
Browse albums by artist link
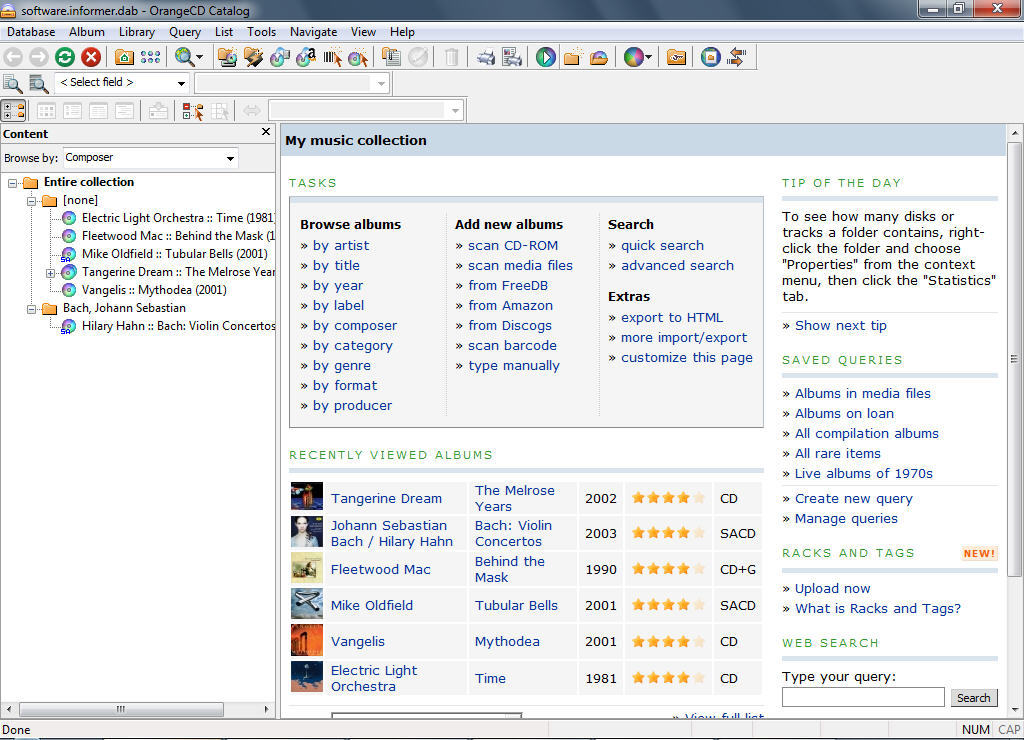click(341, 246)
